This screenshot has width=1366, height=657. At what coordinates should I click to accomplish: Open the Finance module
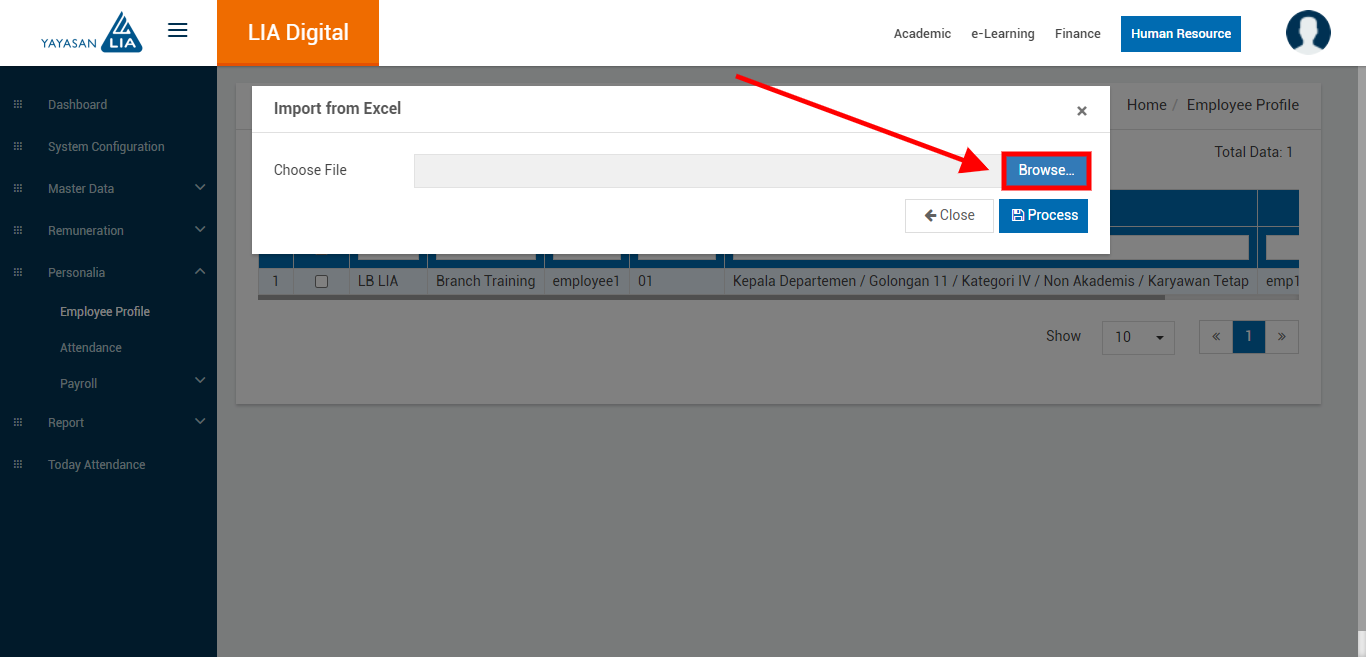point(1077,34)
